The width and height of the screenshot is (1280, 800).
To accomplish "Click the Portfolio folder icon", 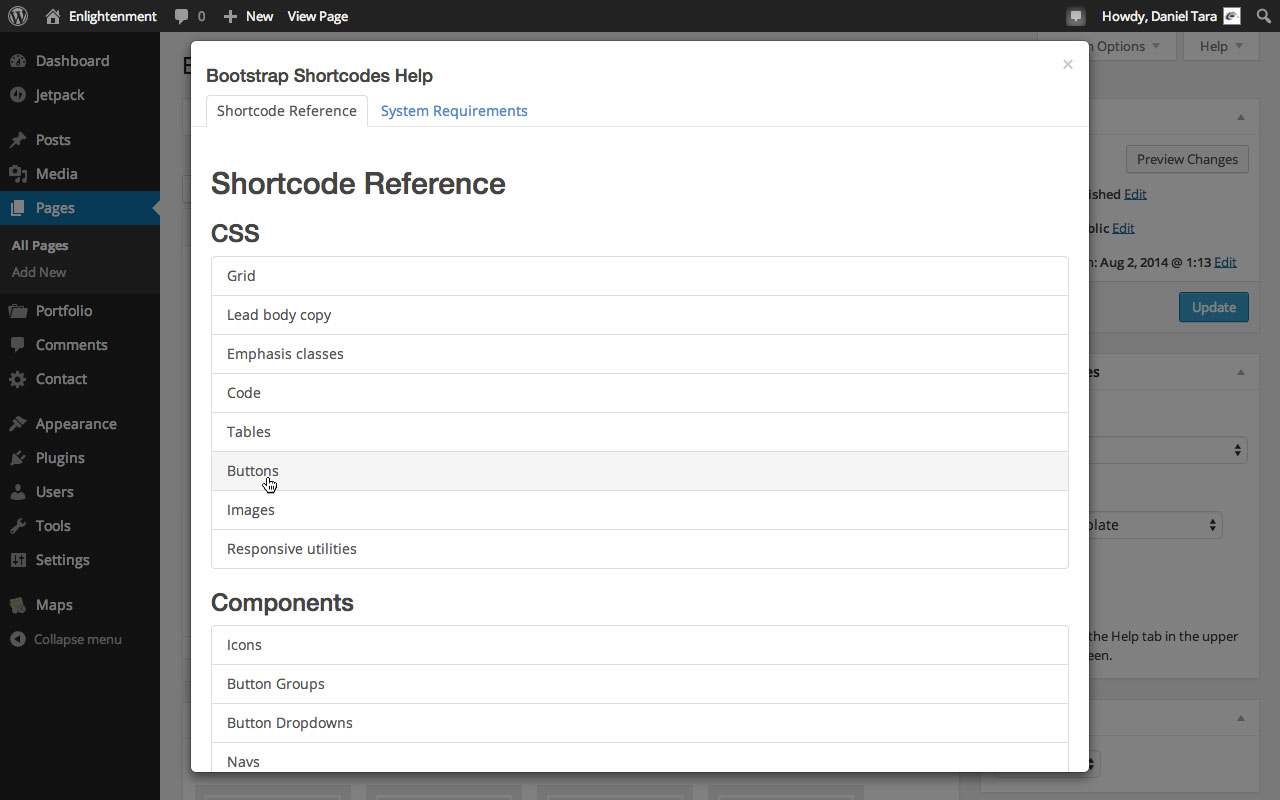I will 18,311.
